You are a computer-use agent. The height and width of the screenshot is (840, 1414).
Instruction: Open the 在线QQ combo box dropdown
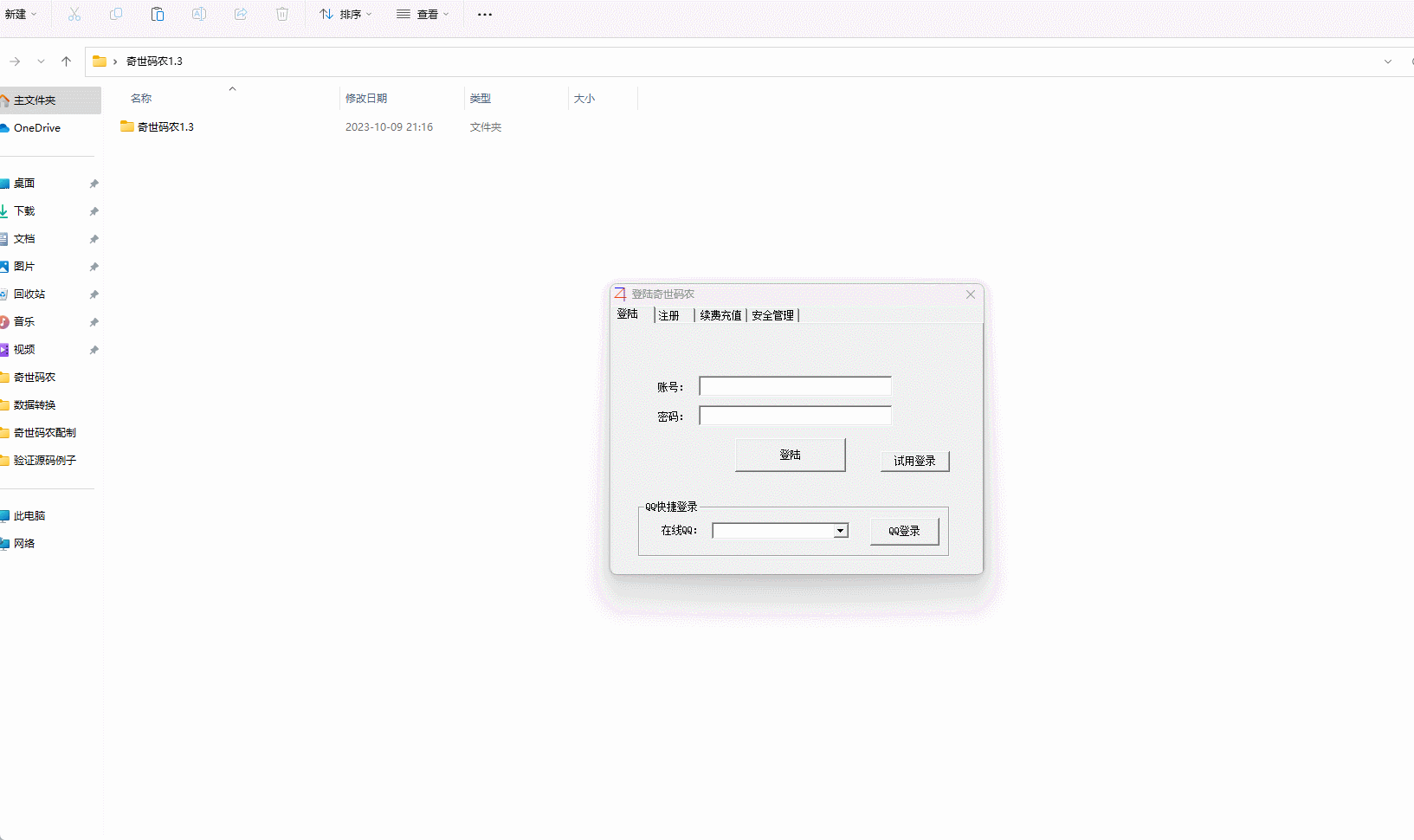[x=840, y=531]
